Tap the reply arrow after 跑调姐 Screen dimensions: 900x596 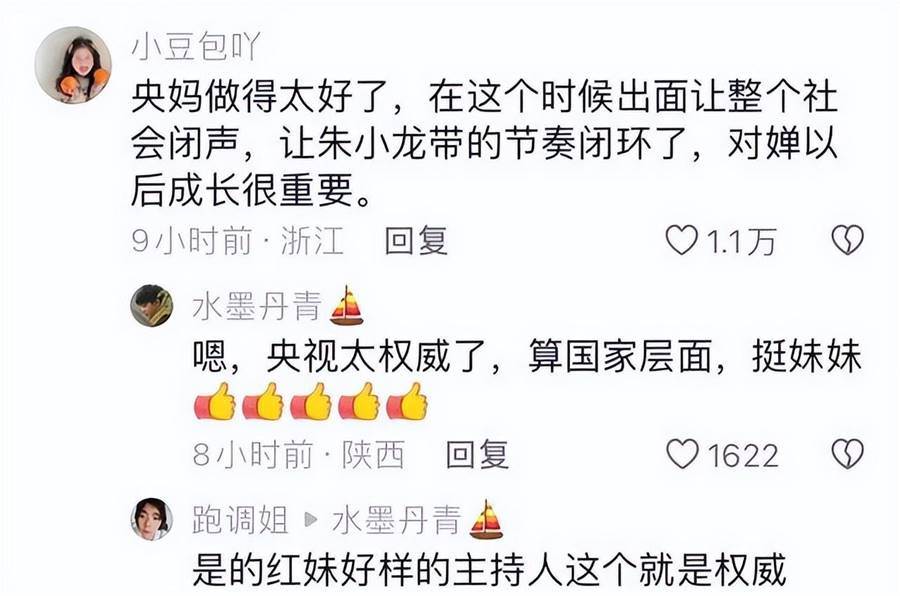click(311, 520)
